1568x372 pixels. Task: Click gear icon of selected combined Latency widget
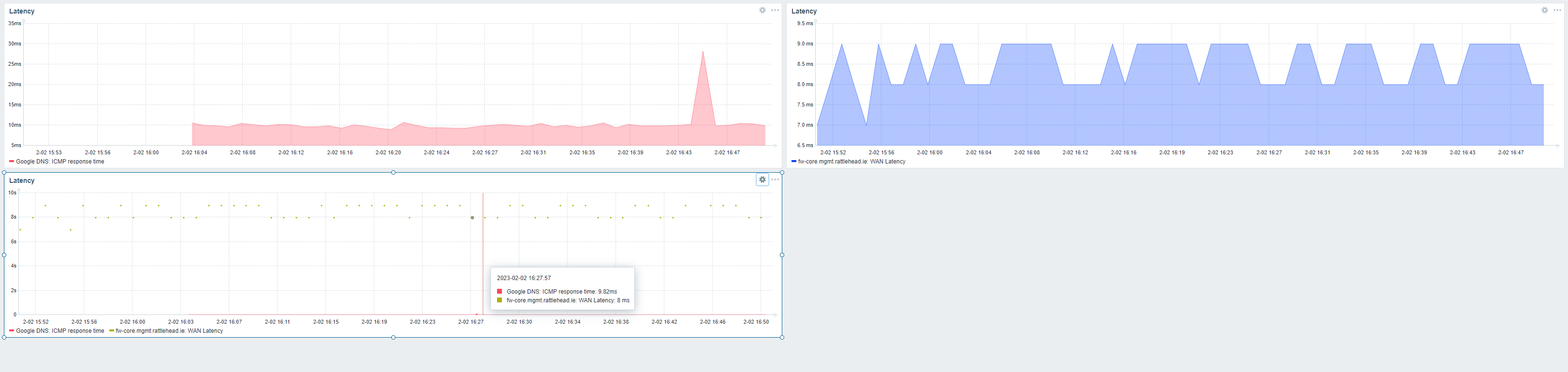point(762,179)
